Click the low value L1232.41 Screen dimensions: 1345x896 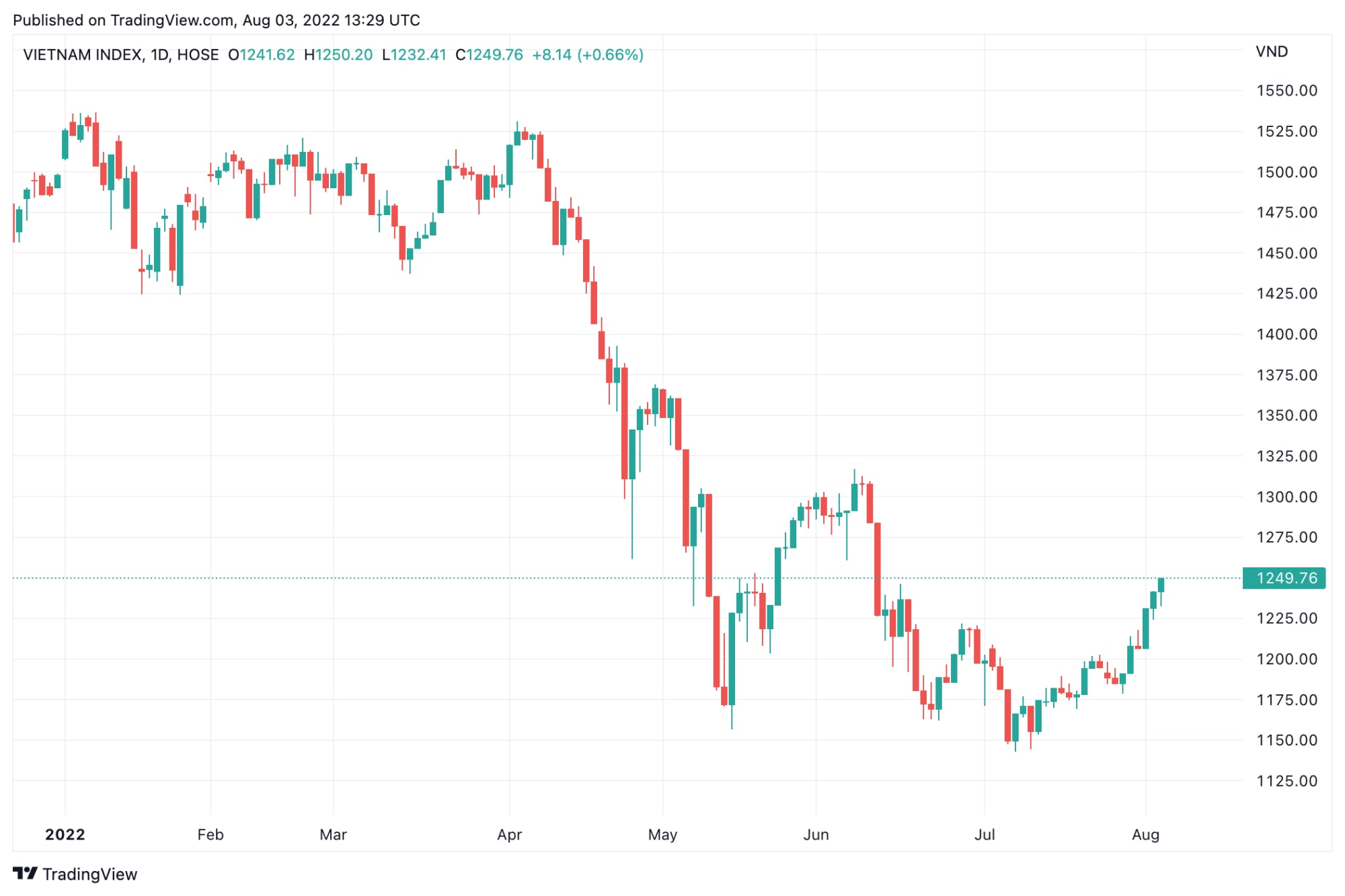coord(414,55)
